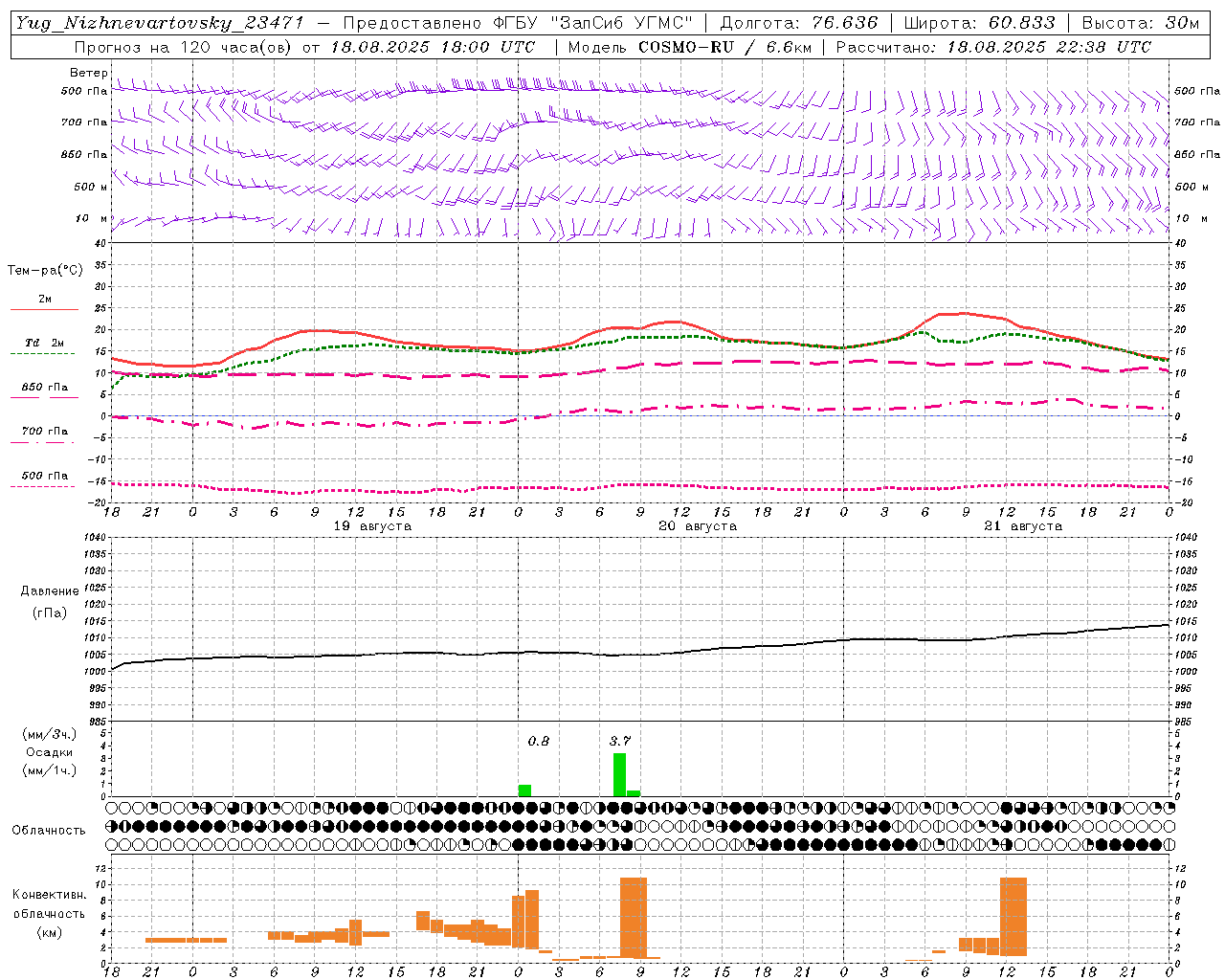Click the '19 августа' date label
Image resolution: width=1225 pixels, height=980 pixels.
tap(372, 526)
